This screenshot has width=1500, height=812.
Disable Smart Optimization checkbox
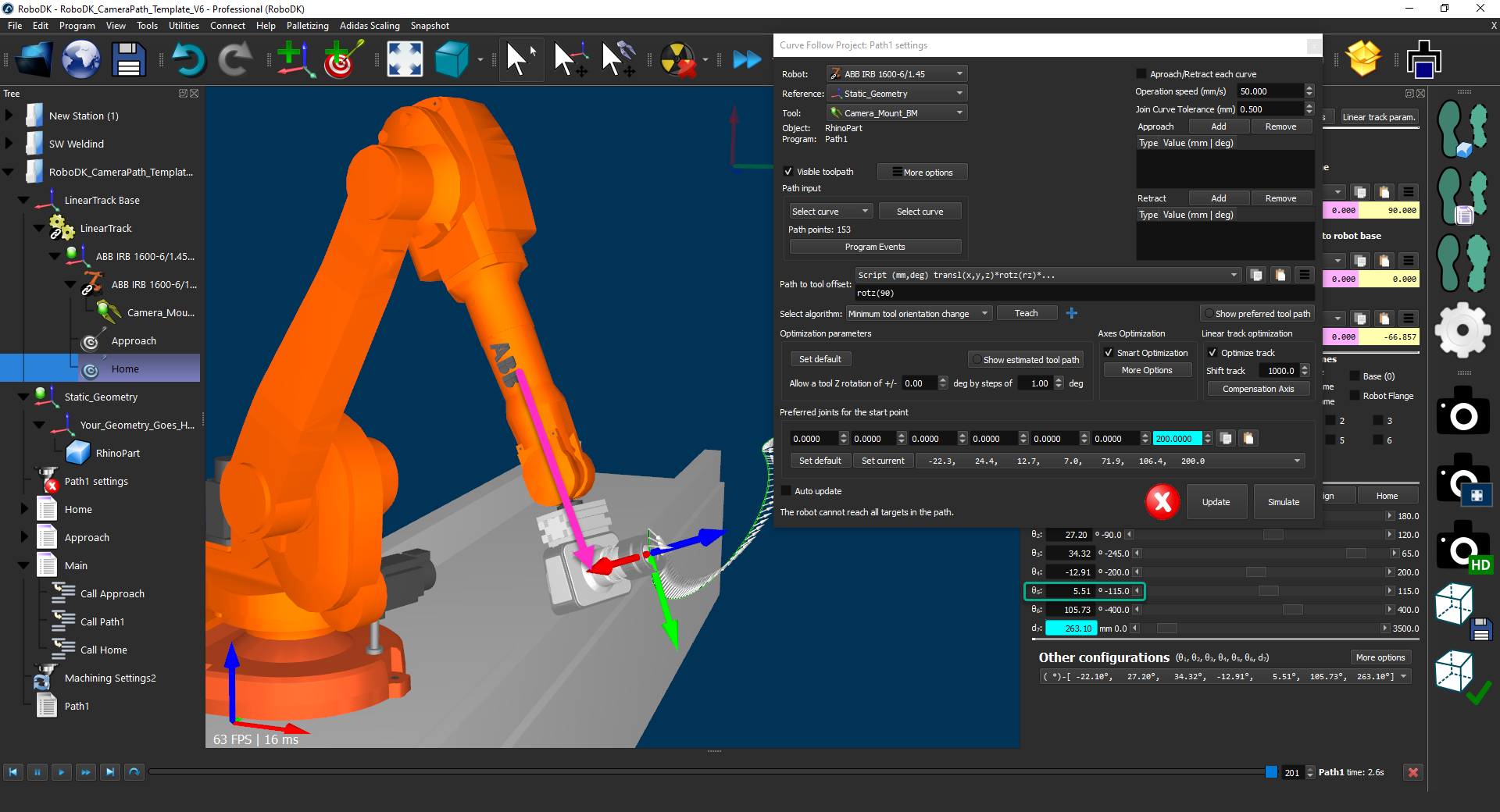(1109, 353)
